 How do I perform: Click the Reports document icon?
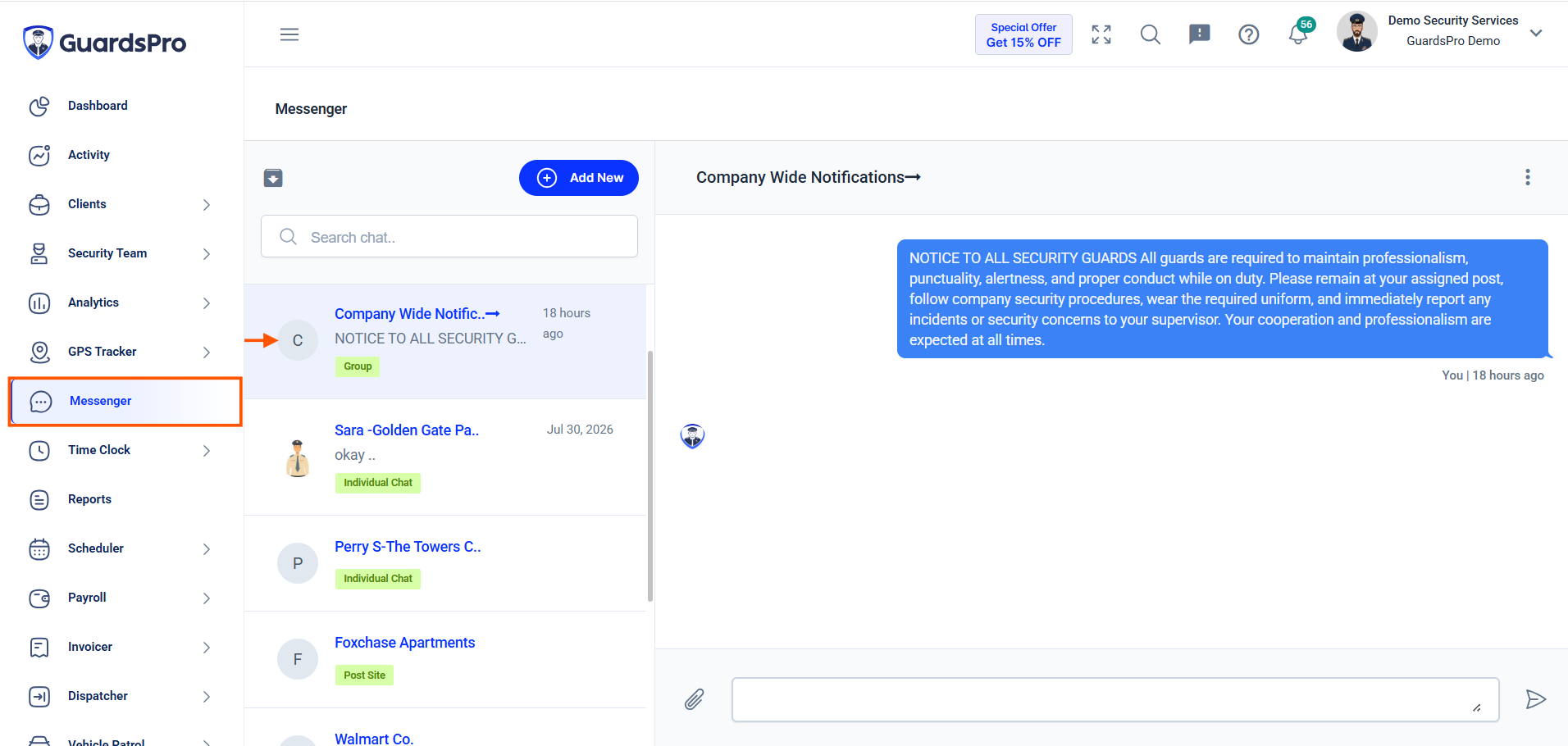tap(39, 499)
